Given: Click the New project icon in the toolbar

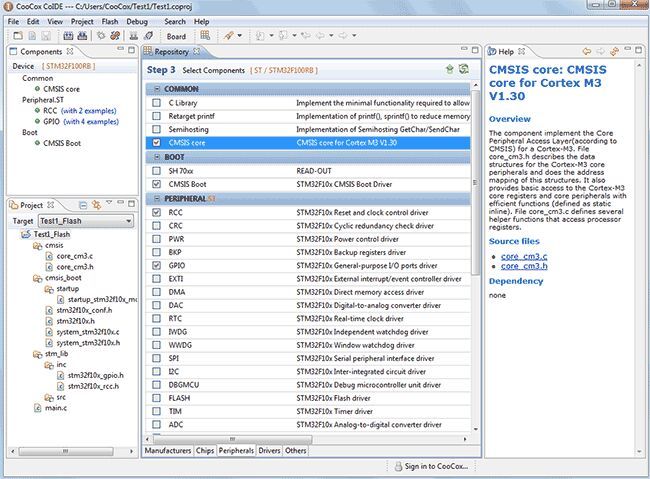Looking at the screenshot, I should [x=18, y=36].
